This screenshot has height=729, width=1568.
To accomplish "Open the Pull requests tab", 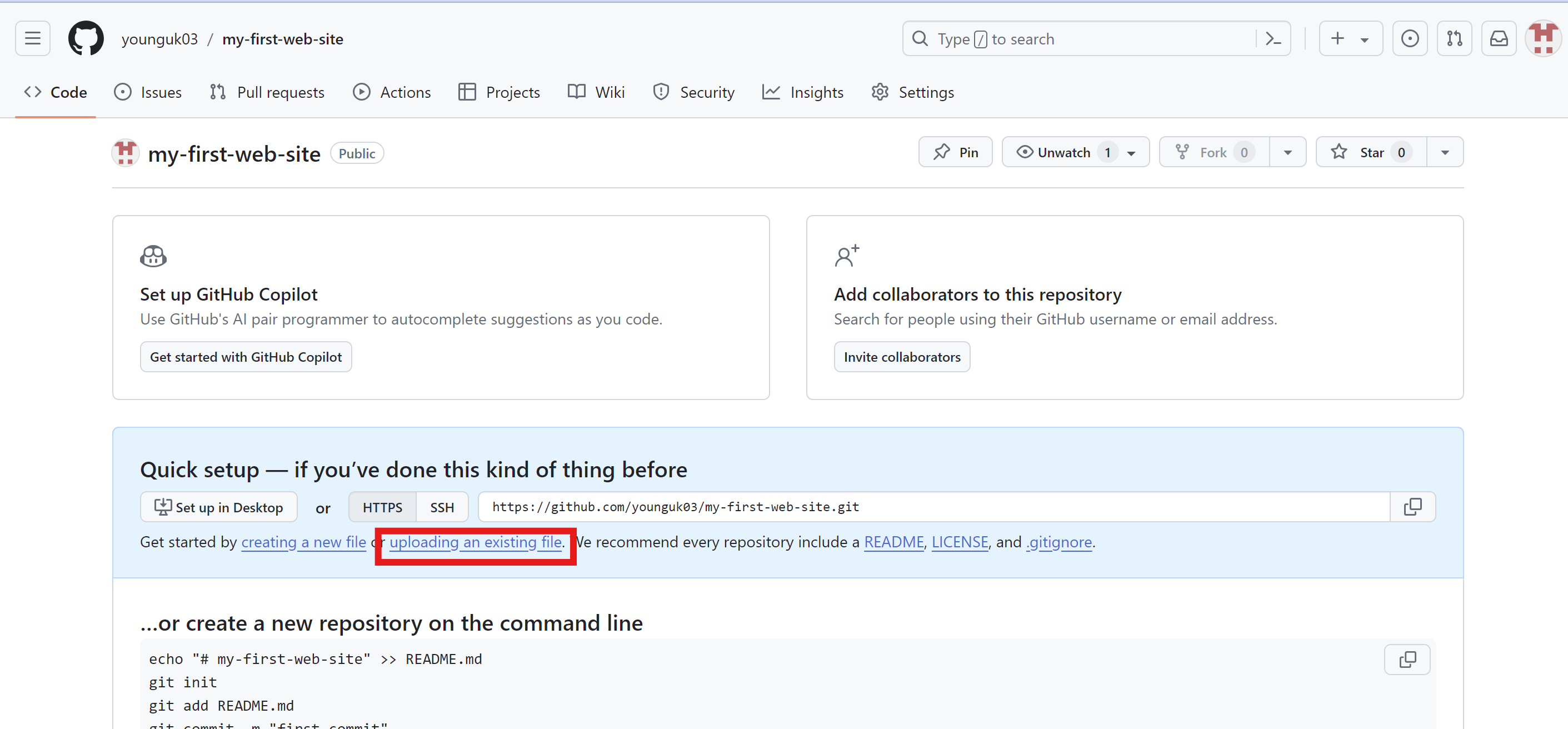I will (267, 92).
